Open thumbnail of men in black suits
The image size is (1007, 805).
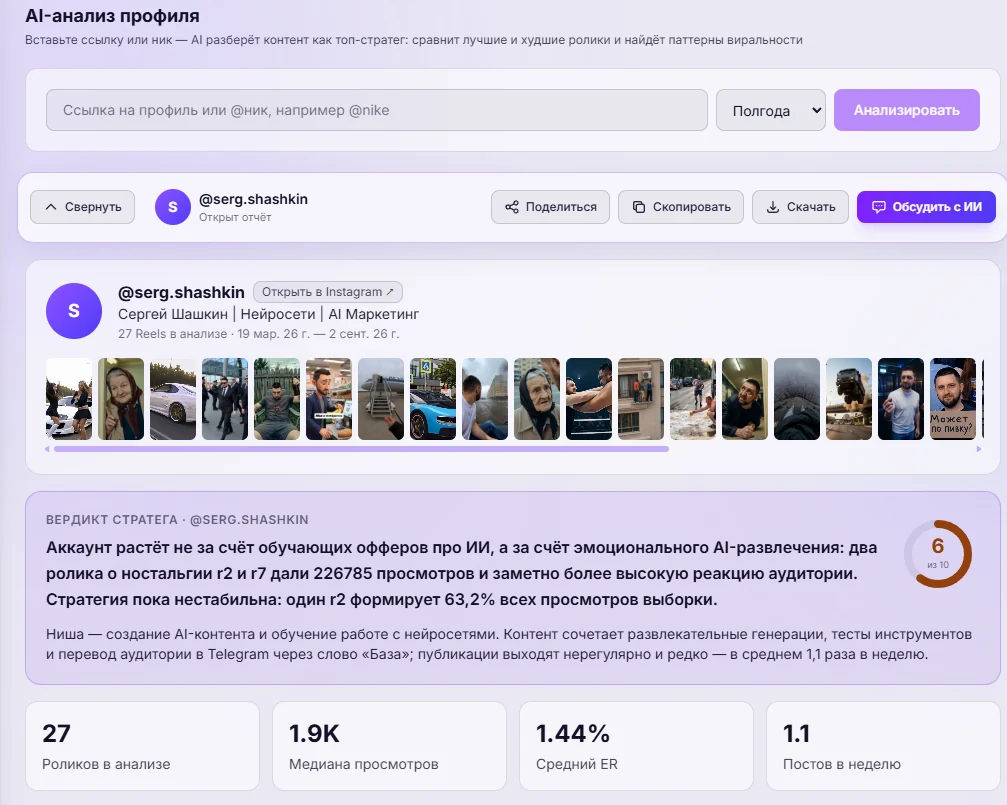(225, 399)
